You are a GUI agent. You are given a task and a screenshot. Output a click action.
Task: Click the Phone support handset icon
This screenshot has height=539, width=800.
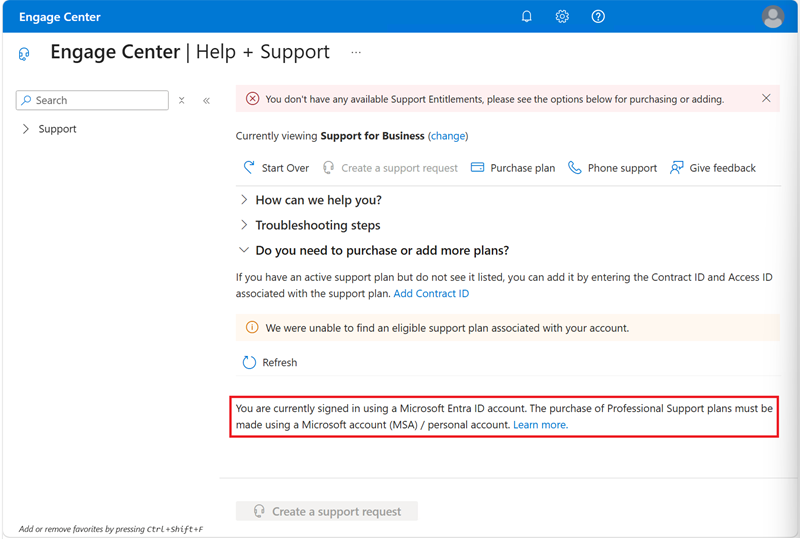tap(574, 167)
